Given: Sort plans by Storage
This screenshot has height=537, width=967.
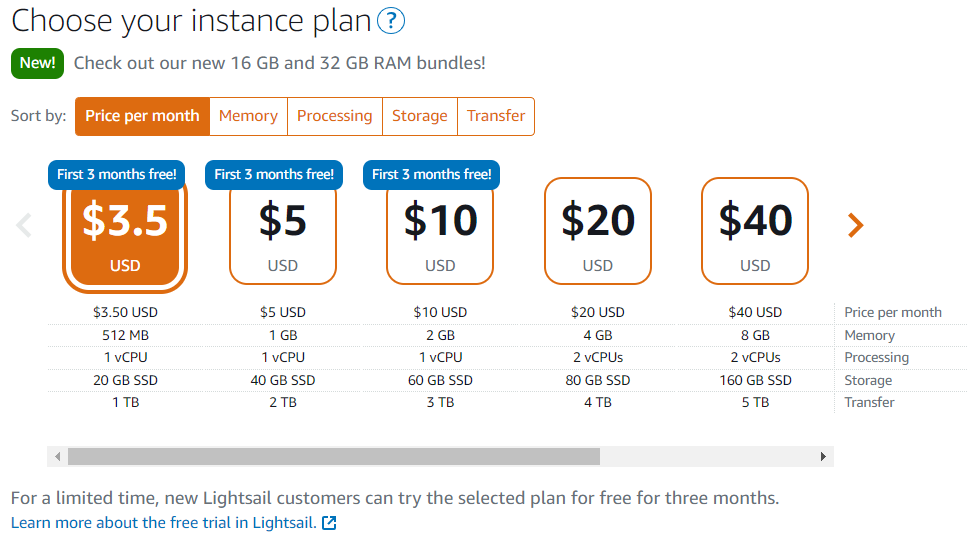Looking at the screenshot, I should [x=420, y=116].
